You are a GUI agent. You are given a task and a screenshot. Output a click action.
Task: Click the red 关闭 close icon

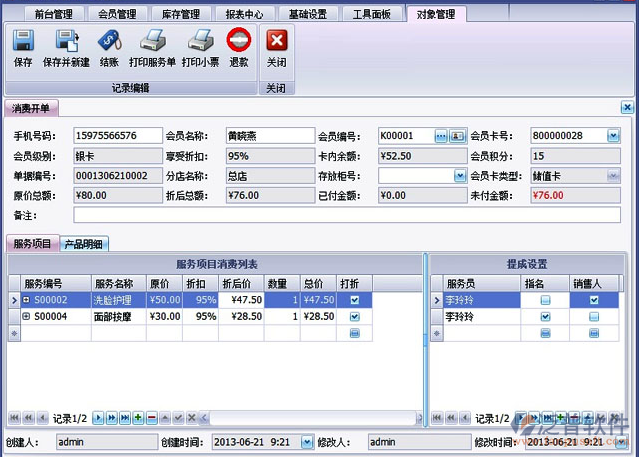pos(277,41)
